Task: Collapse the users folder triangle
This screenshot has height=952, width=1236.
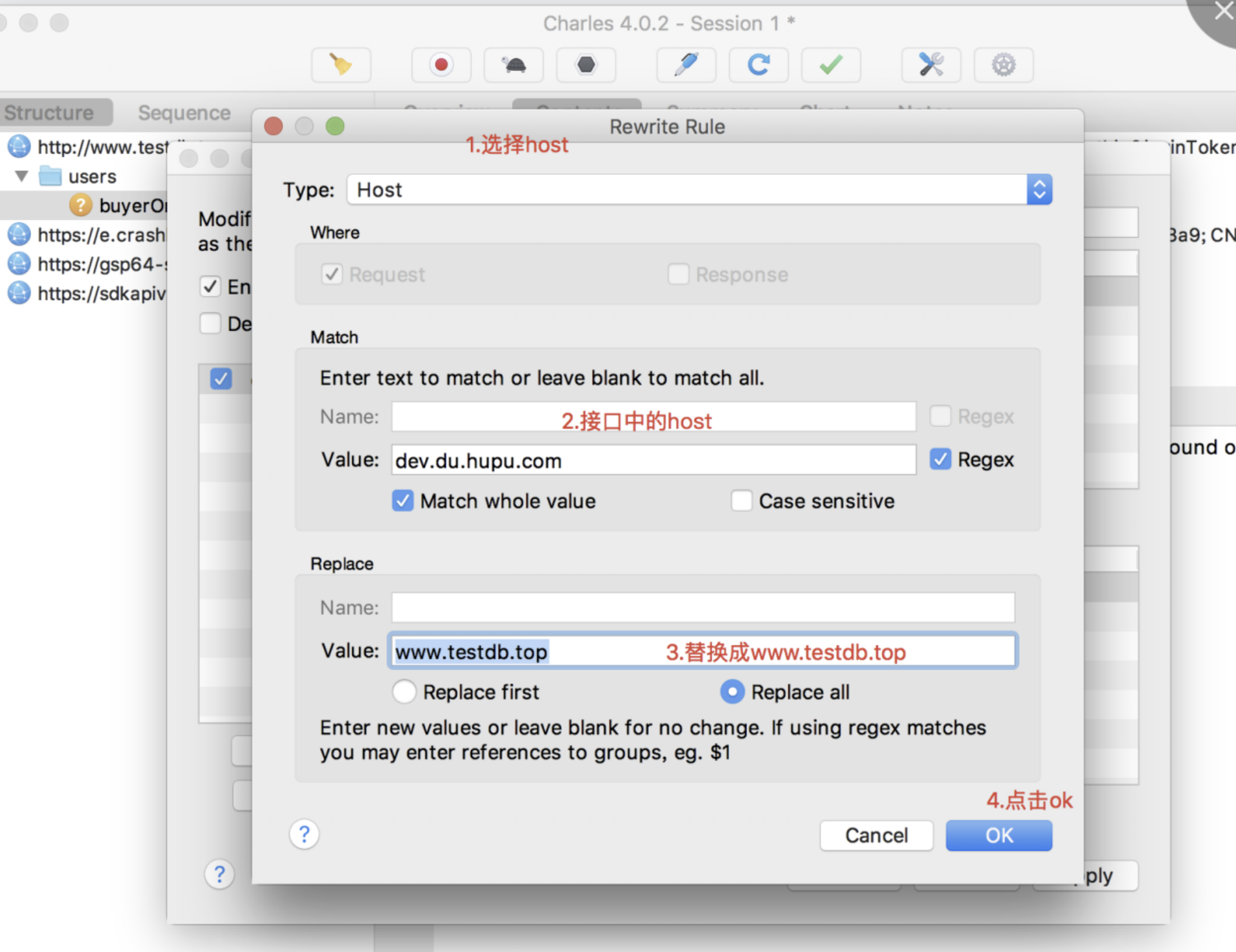Action: click(x=22, y=176)
